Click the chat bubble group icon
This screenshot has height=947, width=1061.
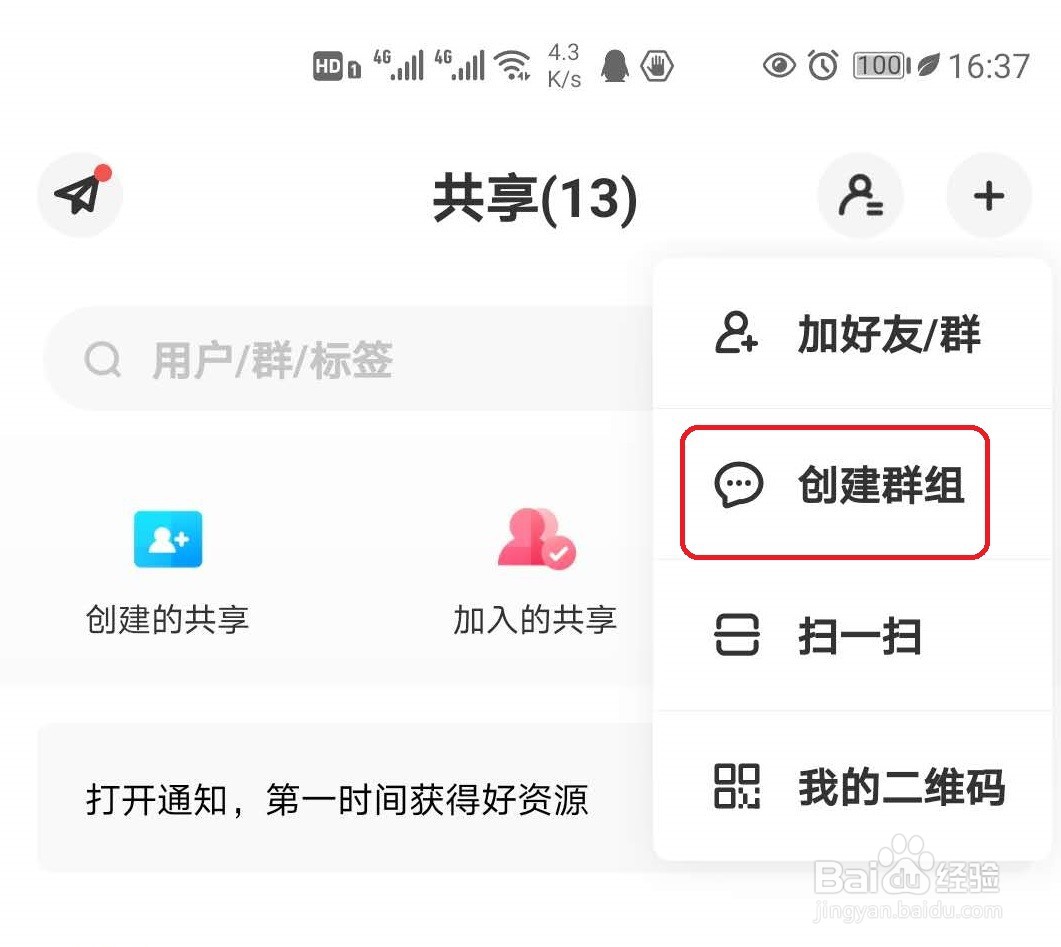coord(738,484)
